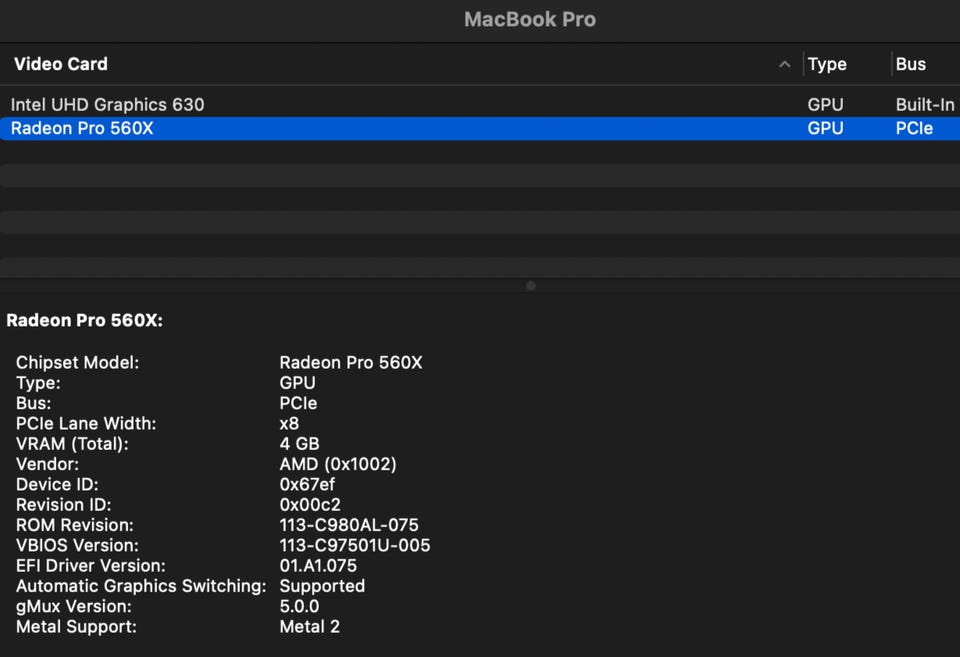Click the Device ID value 0x67ef
The height and width of the screenshot is (657, 960).
pyautogui.click(x=307, y=485)
